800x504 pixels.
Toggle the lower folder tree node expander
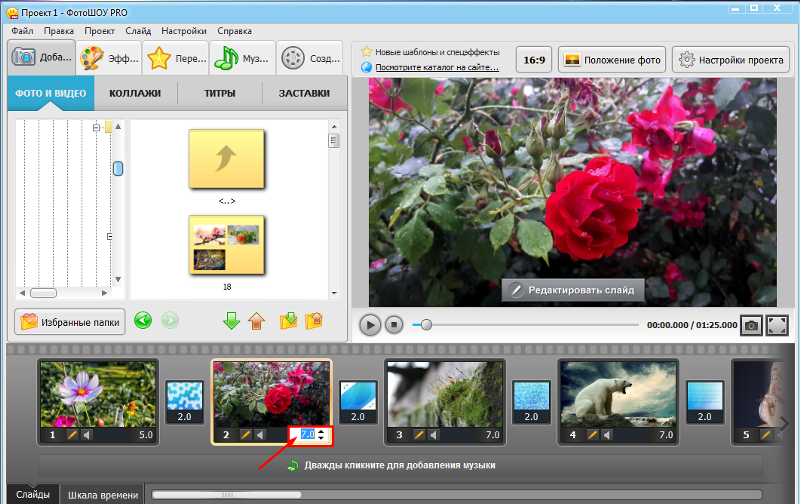(109, 237)
